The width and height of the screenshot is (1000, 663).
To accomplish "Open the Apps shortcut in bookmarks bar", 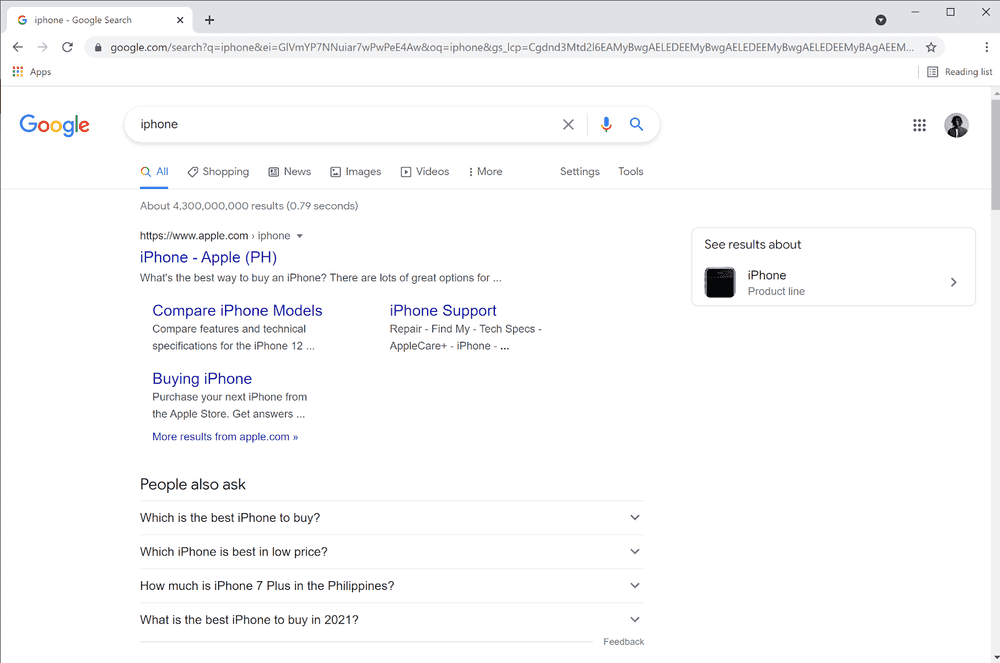I will pyautogui.click(x=32, y=71).
